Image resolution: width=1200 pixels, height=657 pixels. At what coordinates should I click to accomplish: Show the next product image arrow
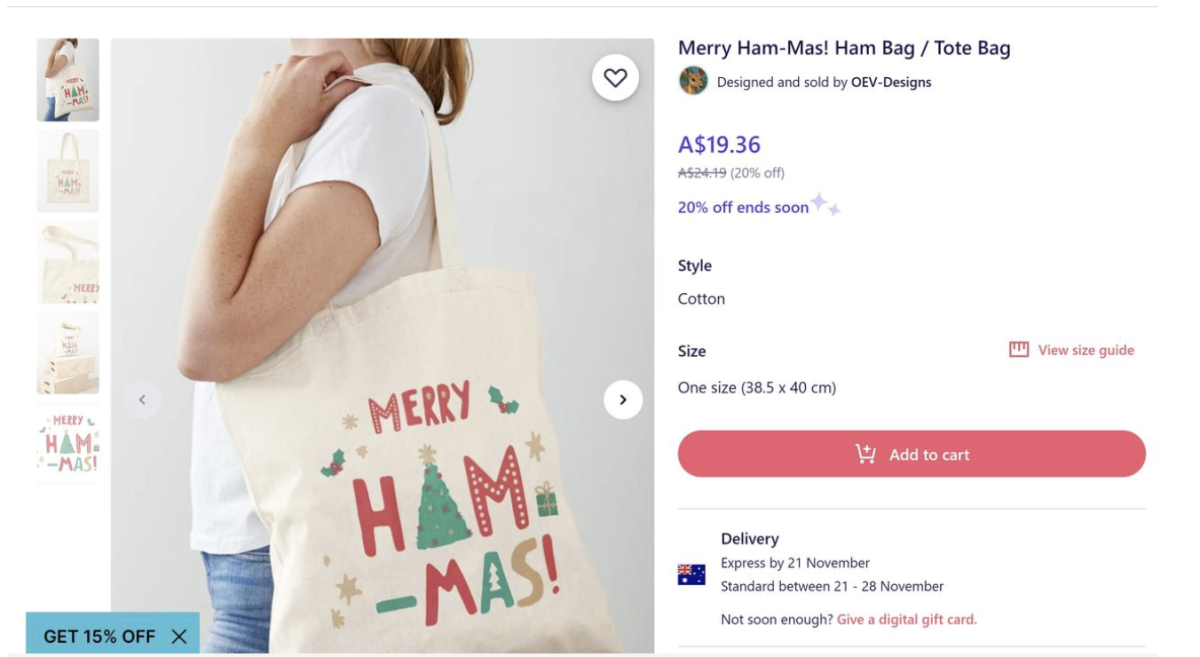coord(623,400)
